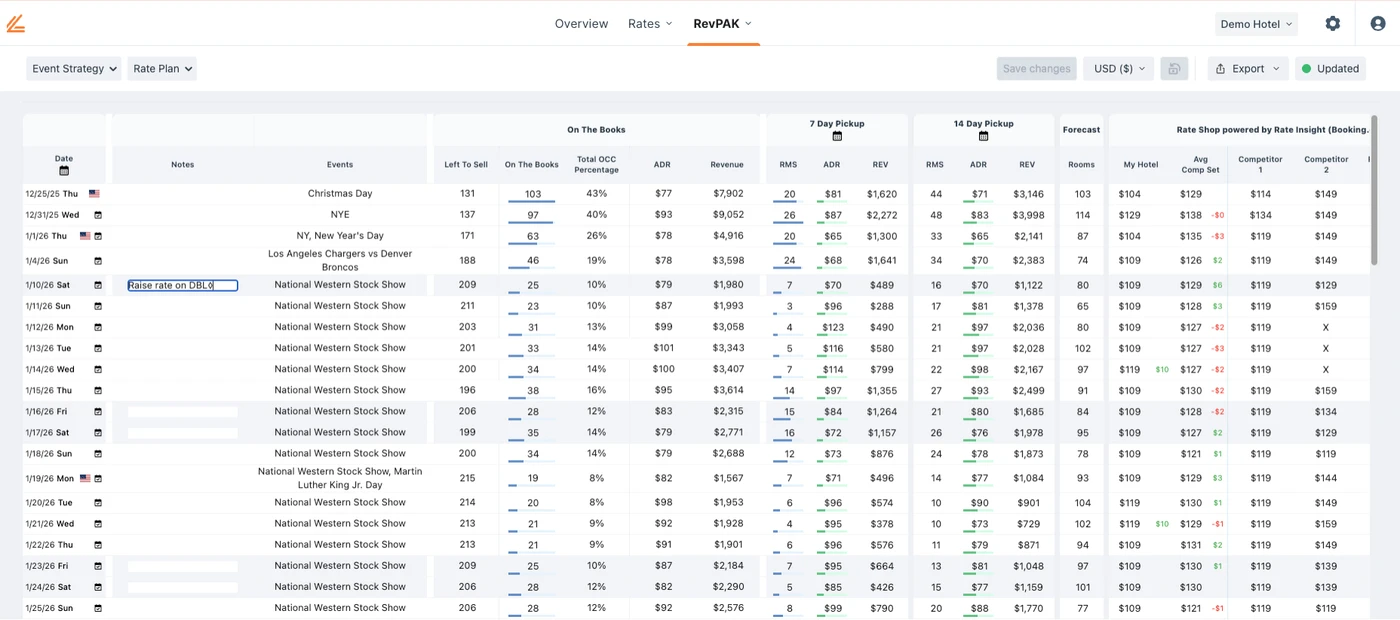Click the calendar icon in the Date column header
This screenshot has height=620, width=1400.
pos(63,170)
